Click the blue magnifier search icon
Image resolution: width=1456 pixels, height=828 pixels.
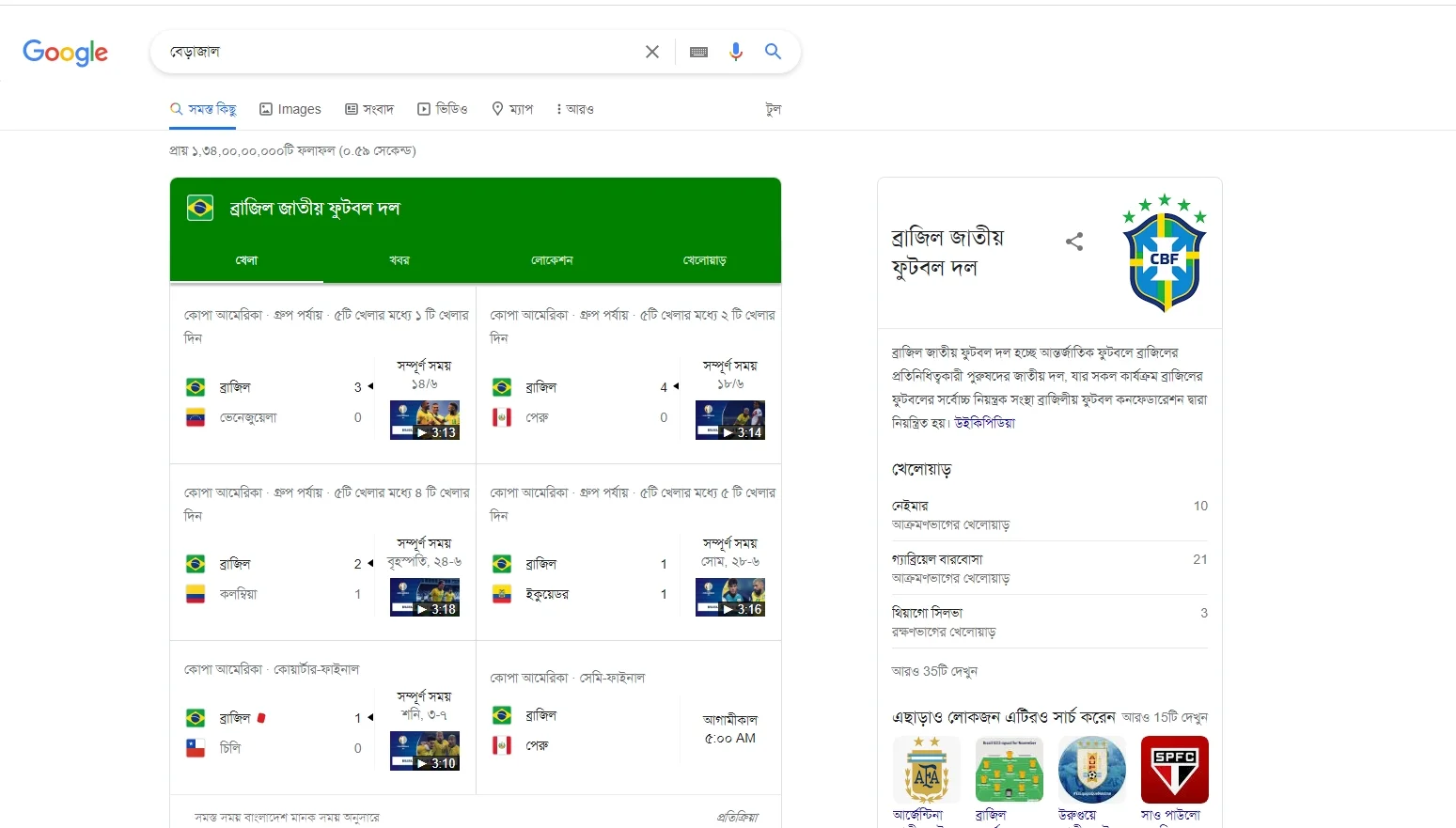coord(773,52)
